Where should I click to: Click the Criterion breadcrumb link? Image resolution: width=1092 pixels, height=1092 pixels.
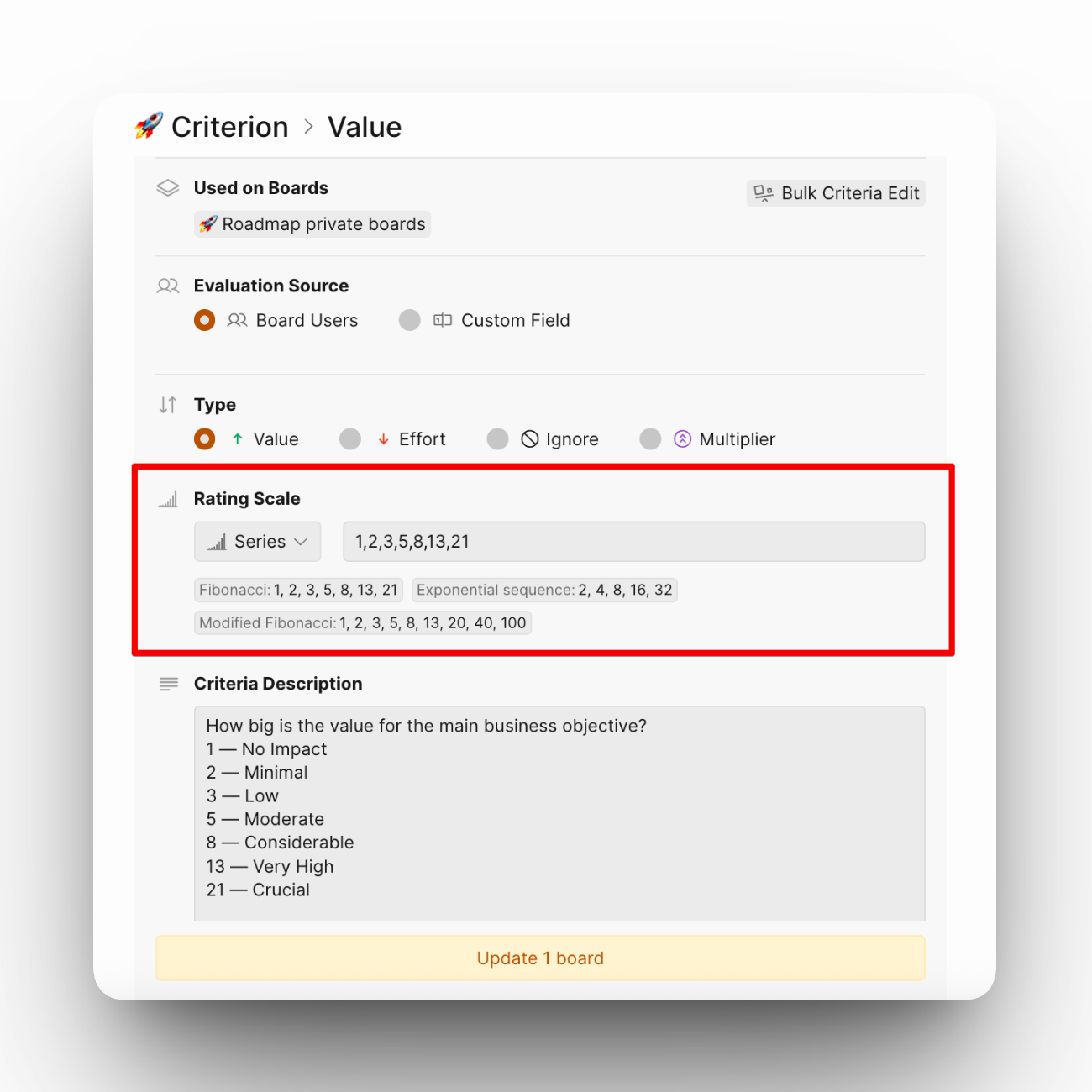(x=229, y=127)
